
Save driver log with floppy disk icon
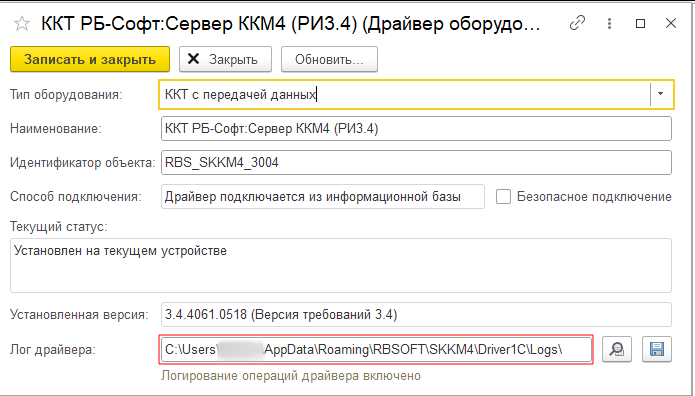656,349
